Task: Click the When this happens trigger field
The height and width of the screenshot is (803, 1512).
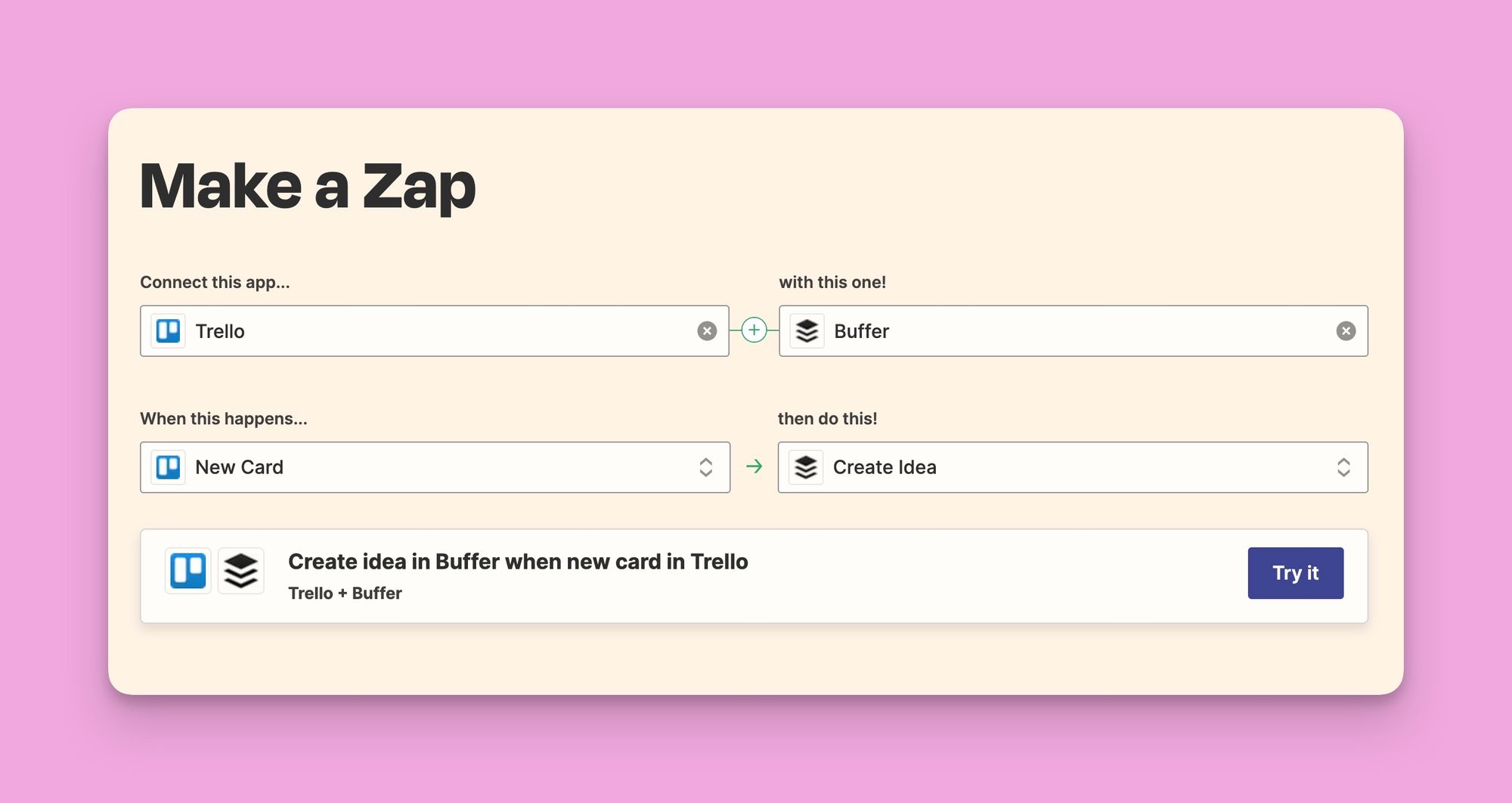Action: click(x=435, y=467)
